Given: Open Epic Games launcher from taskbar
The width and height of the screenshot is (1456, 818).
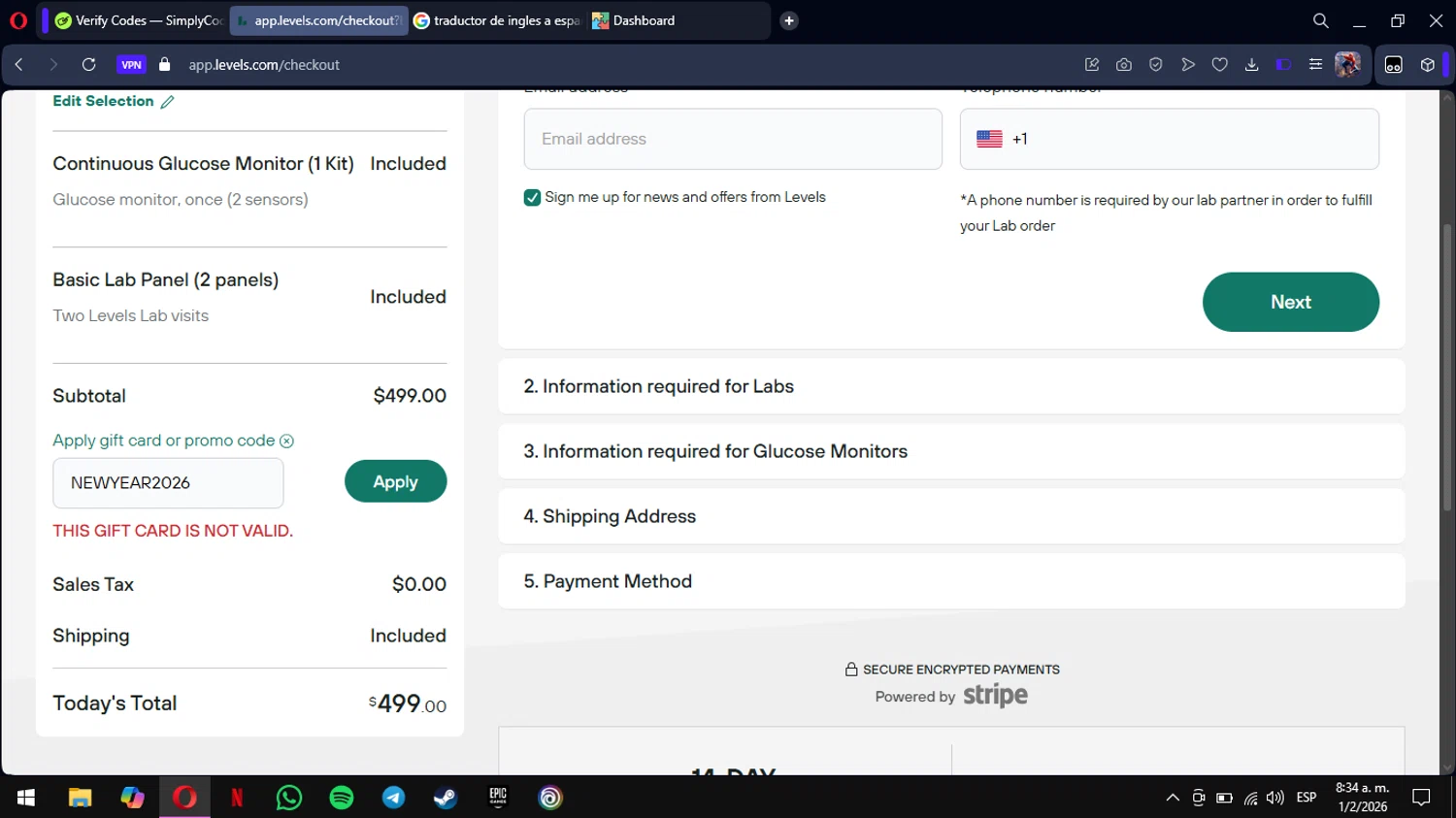Looking at the screenshot, I should click(498, 798).
